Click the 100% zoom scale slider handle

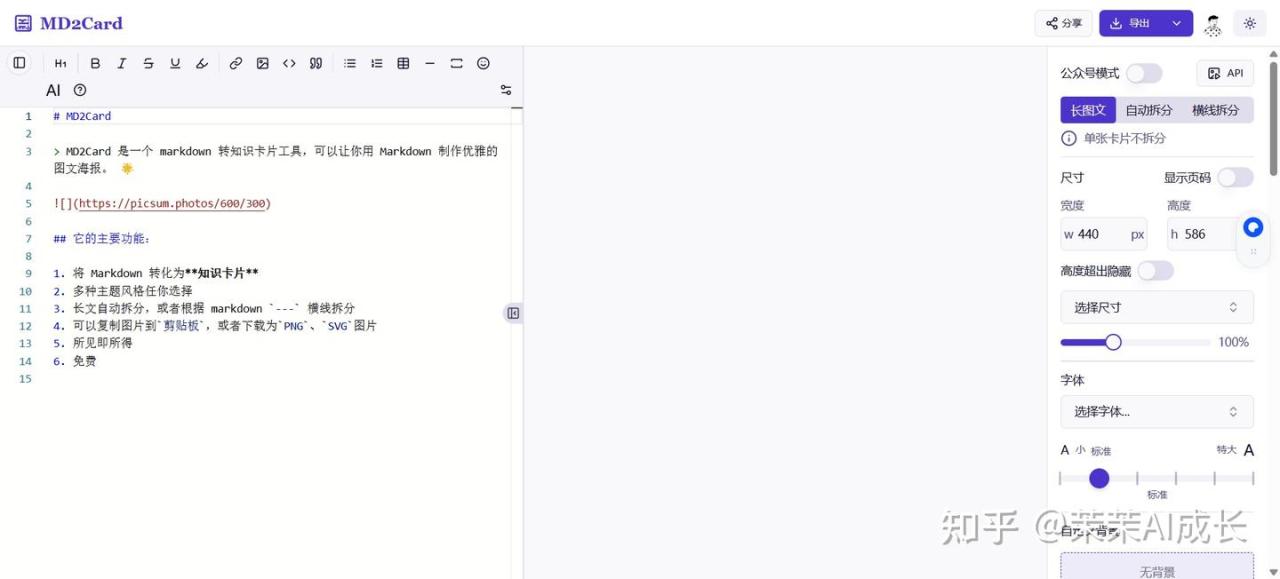point(1113,342)
